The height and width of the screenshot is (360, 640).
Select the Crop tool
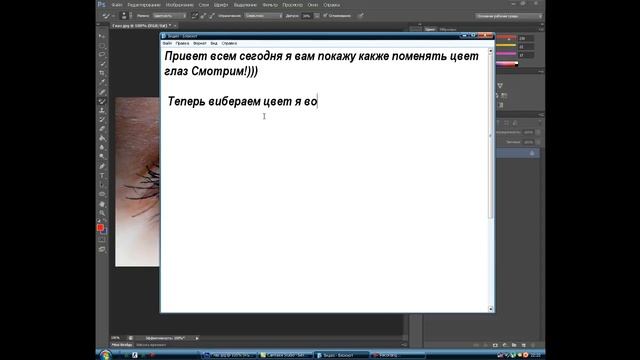coord(102,73)
